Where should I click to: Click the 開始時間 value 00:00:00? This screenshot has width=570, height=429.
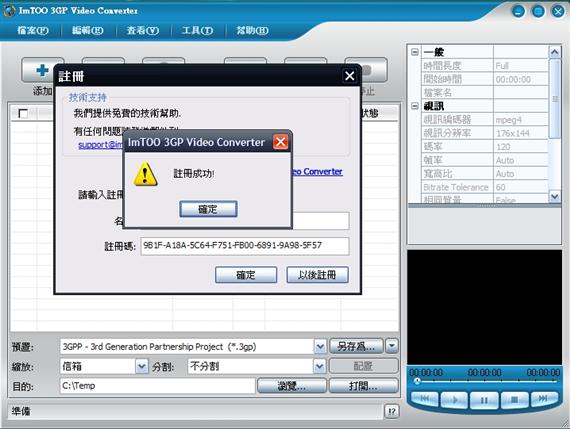[513, 79]
